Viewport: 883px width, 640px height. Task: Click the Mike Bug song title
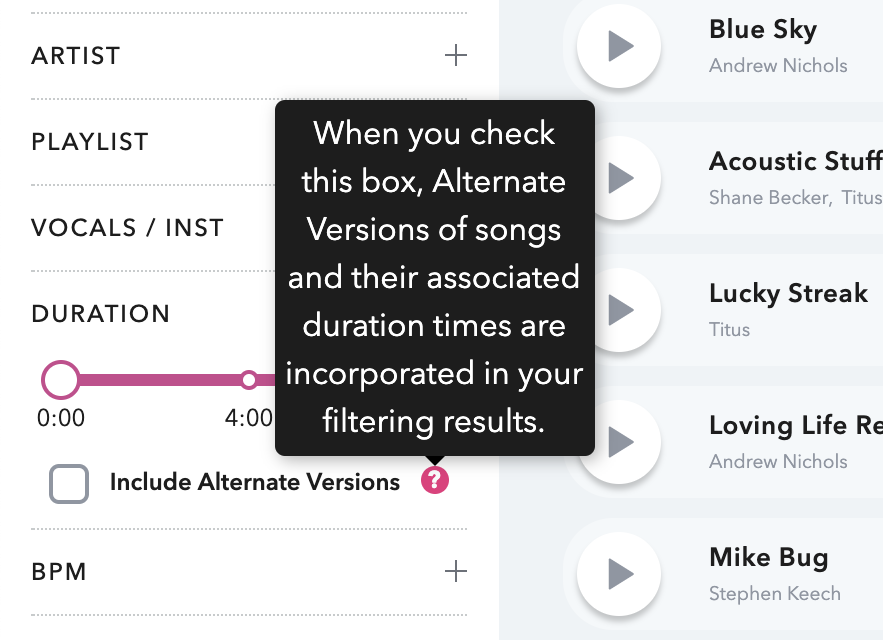768,557
